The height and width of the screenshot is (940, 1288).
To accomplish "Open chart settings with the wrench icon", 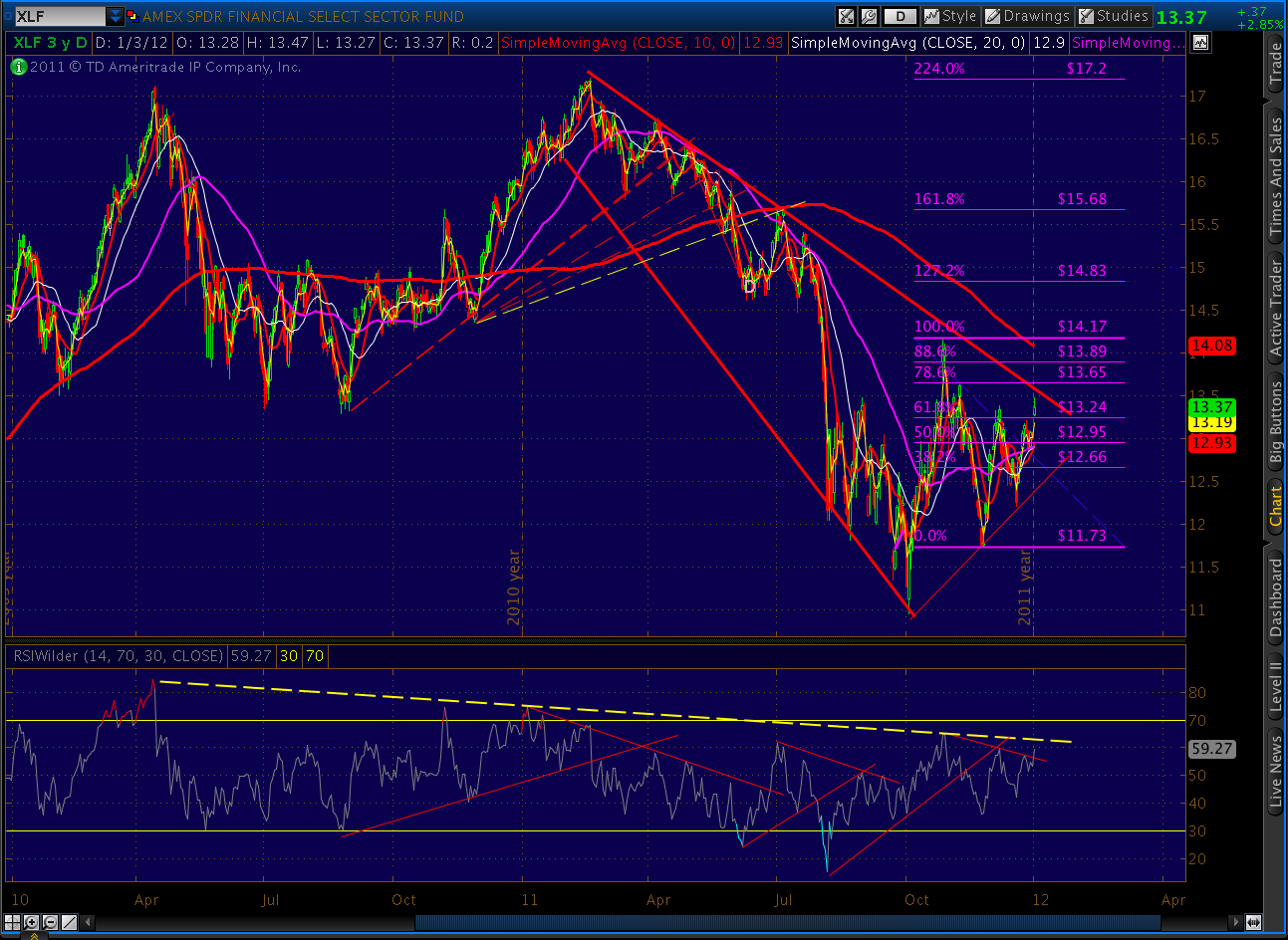I will click(x=868, y=16).
